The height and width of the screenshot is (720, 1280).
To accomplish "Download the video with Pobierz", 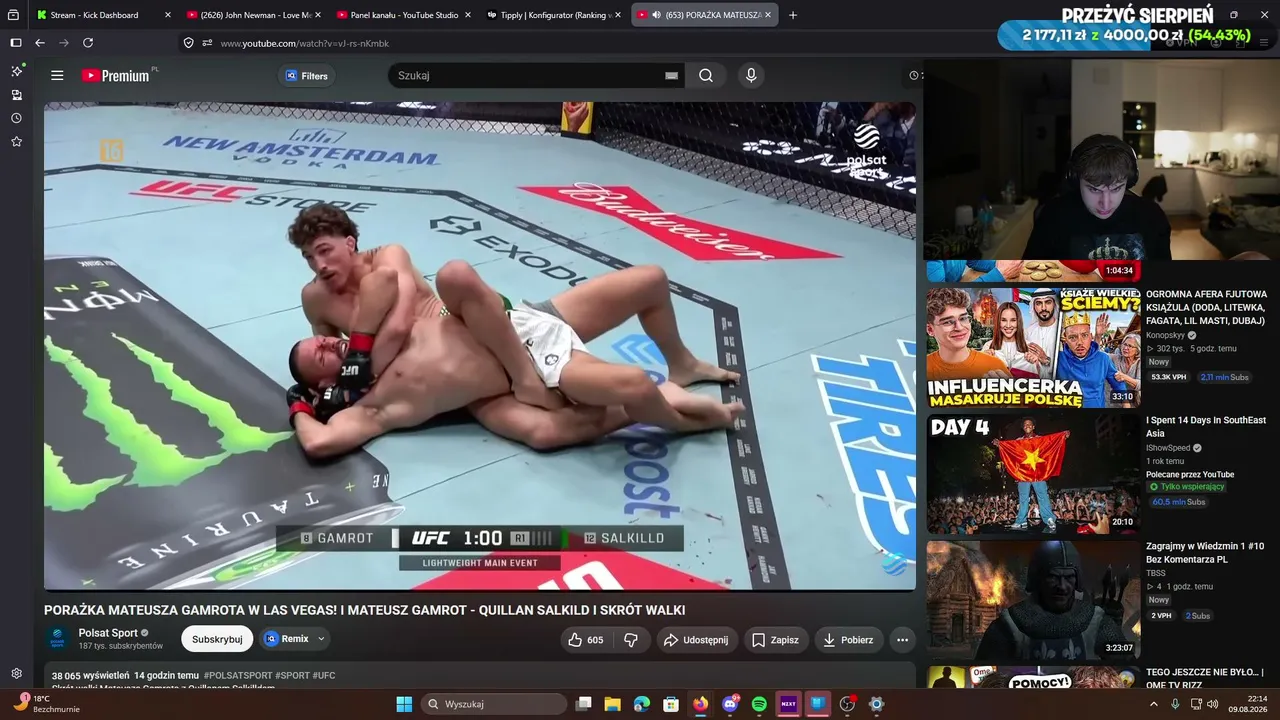I will coord(848,640).
